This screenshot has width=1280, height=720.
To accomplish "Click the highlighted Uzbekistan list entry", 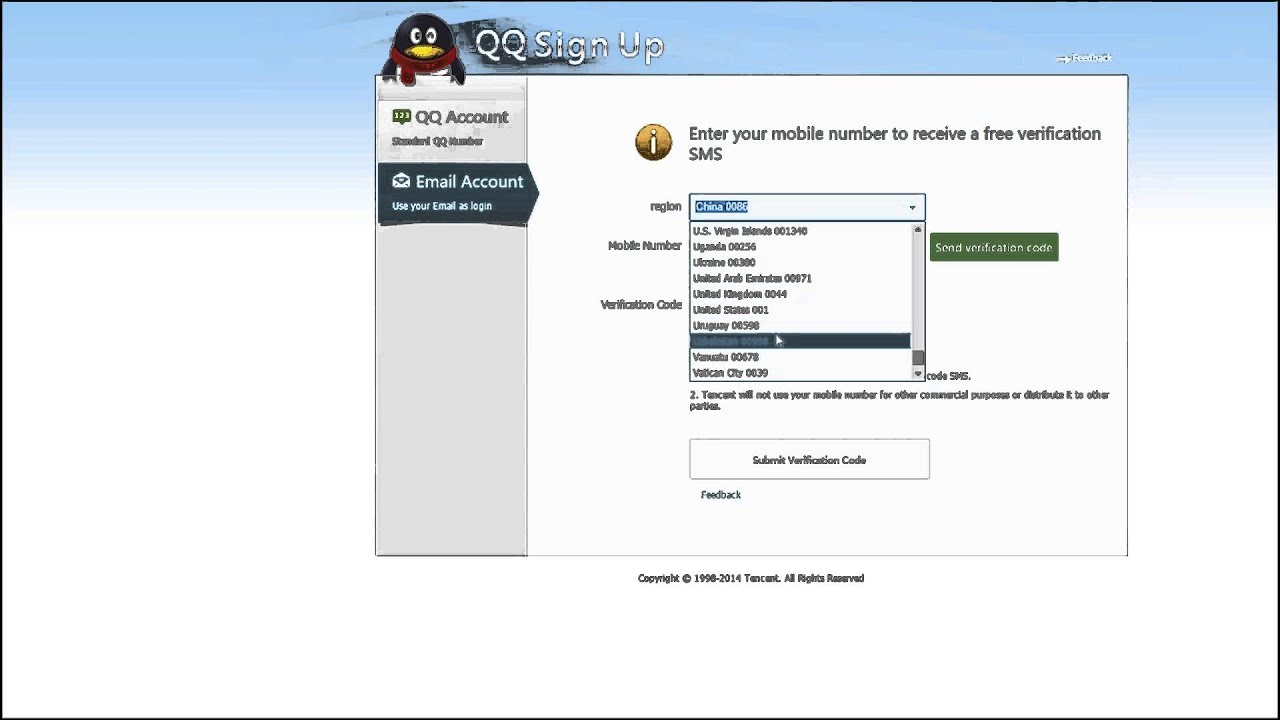I will click(x=801, y=341).
